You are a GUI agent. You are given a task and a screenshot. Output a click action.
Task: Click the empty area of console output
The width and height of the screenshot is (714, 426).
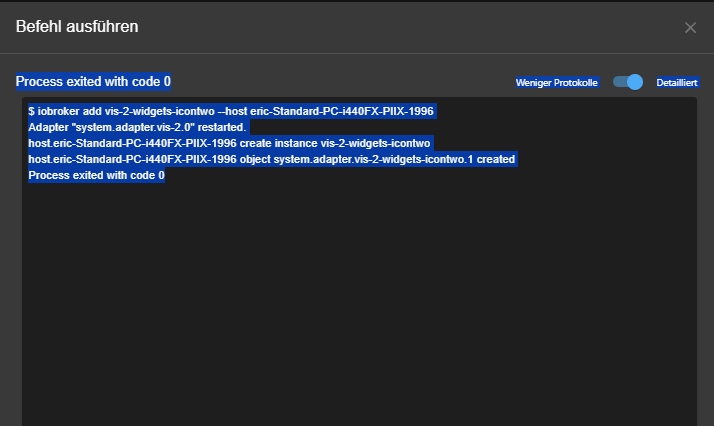tap(358, 300)
